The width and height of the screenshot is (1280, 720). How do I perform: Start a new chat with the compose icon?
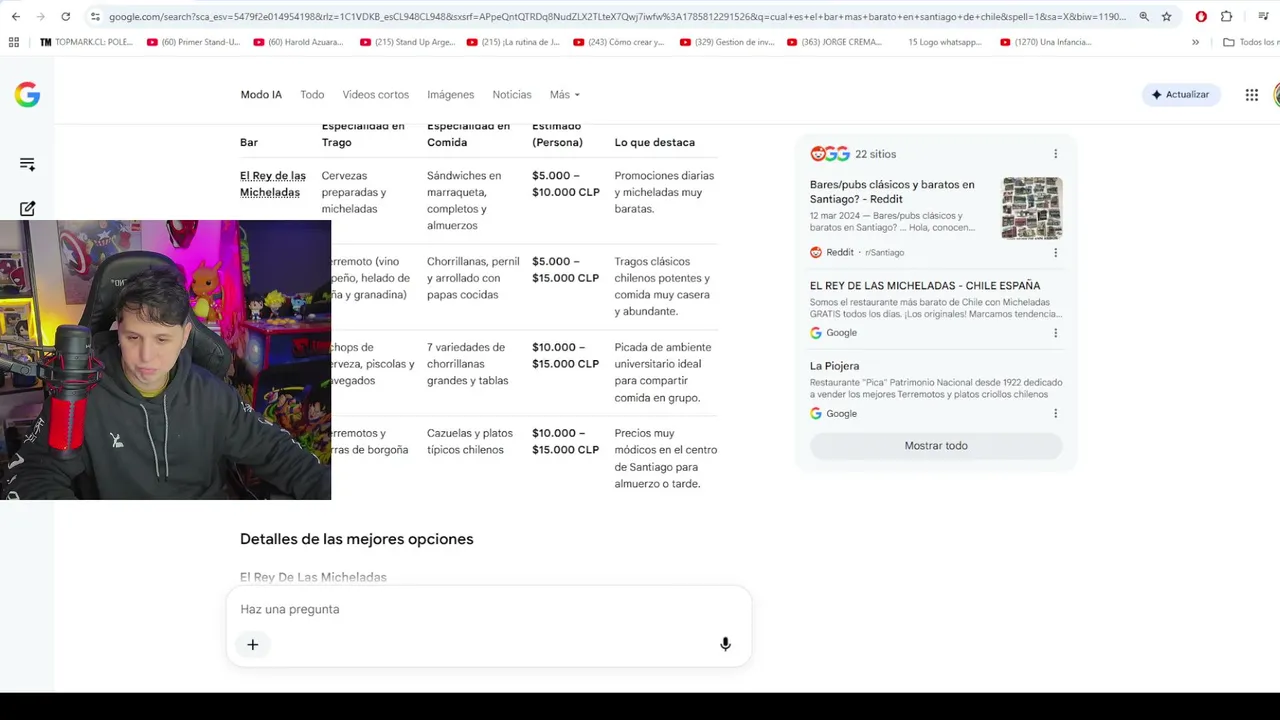click(27, 209)
